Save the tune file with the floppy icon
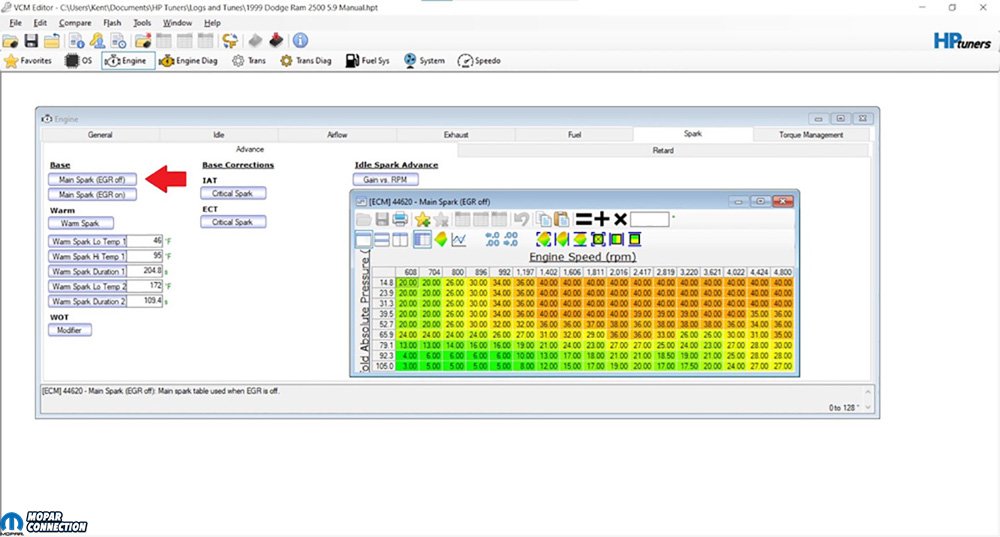 point(31,41)
